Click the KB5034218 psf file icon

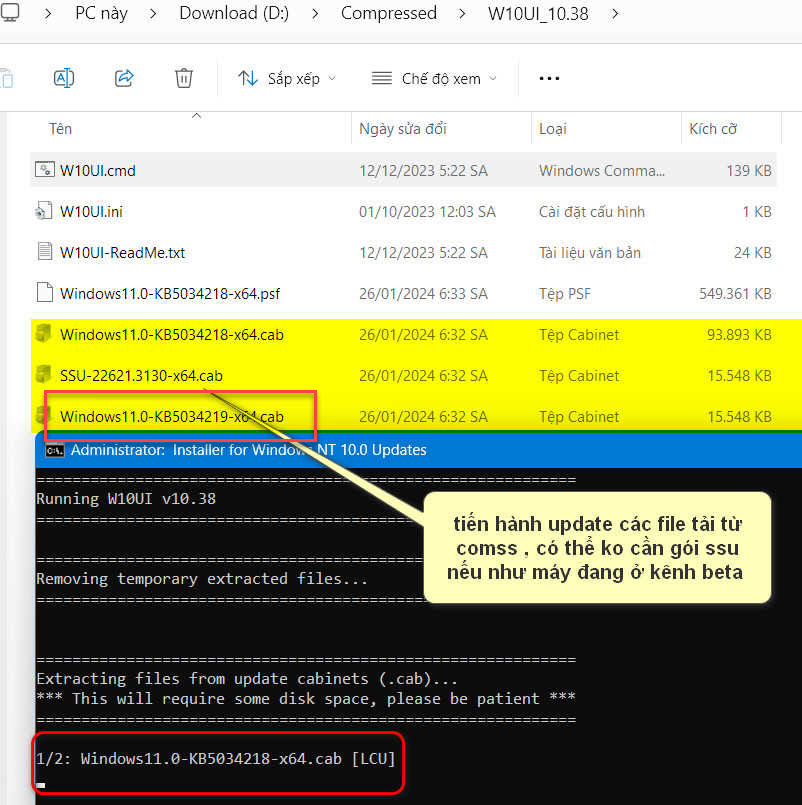pos(45,293)
